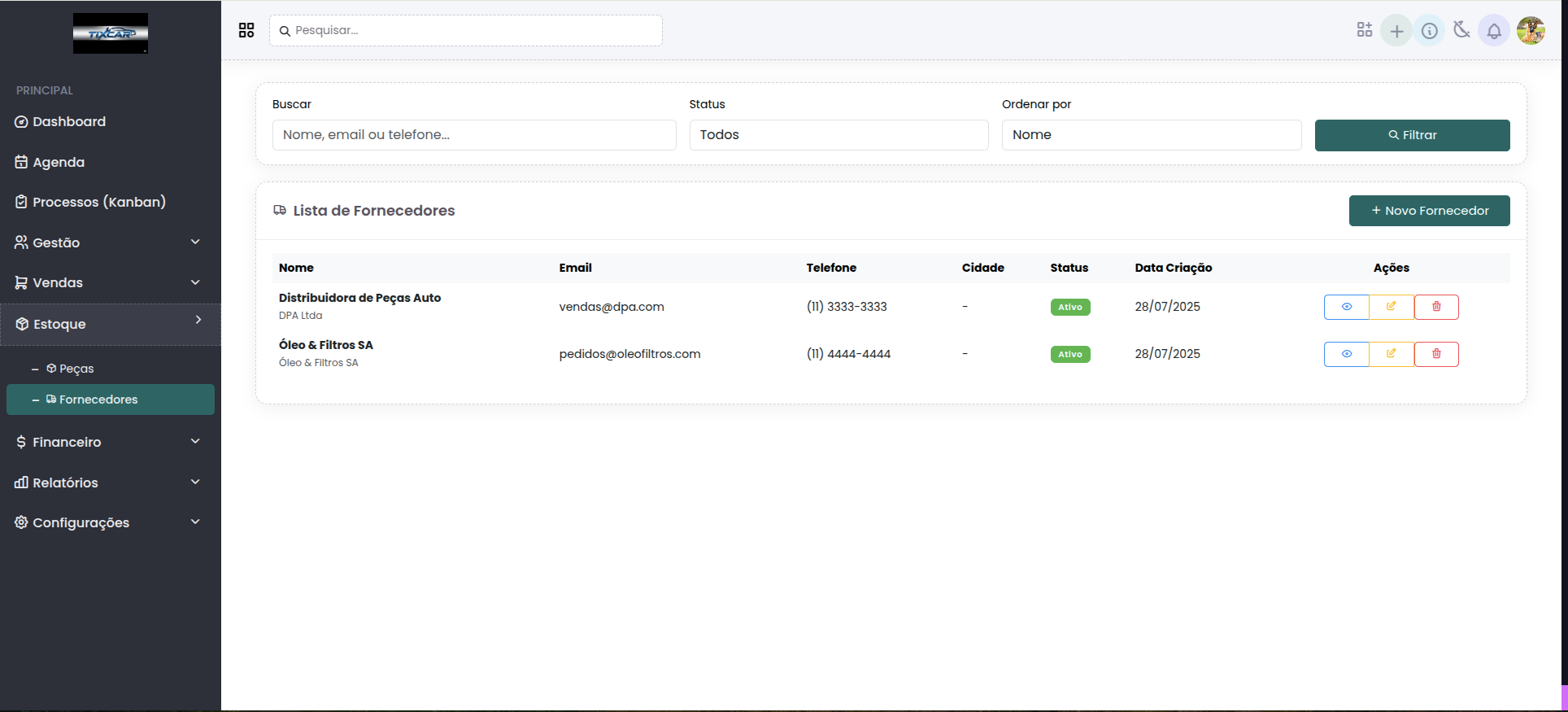Delete Distribuidora de Peças Auto supplier

(x=1436, y=307)
